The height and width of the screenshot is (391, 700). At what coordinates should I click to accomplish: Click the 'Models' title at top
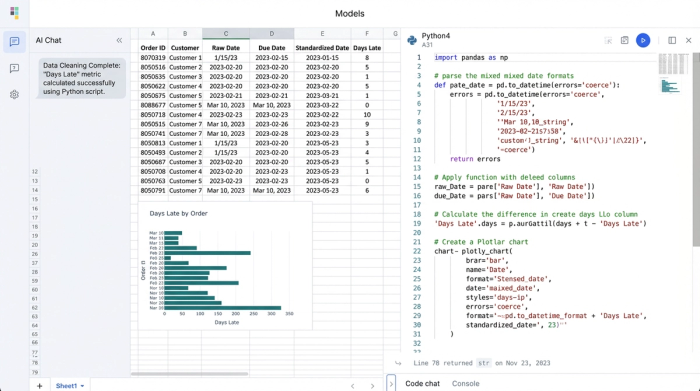tap(350, 14)
